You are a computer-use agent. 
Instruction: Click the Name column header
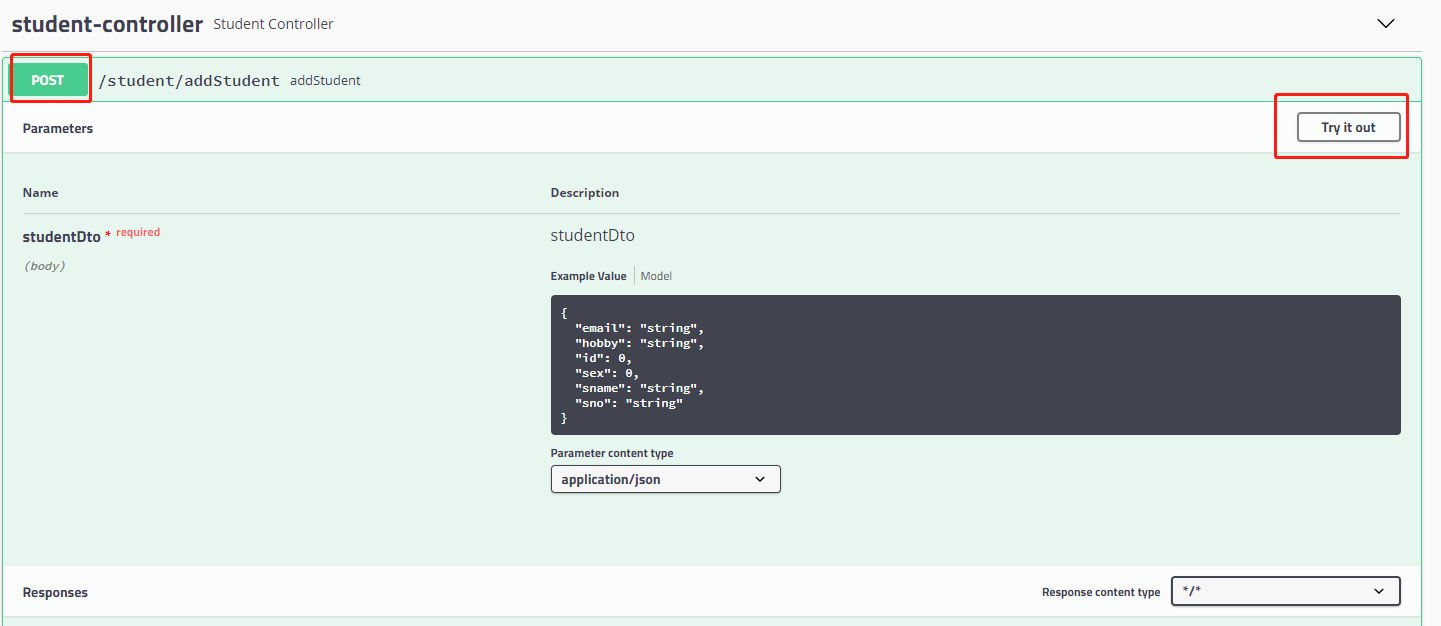tap(41, 192)
